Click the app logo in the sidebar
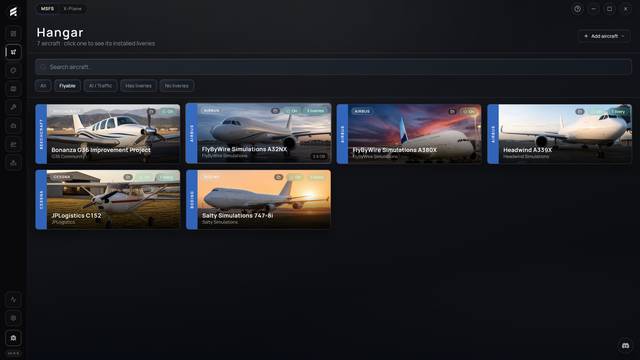640x360 pixels. point(13,11)
